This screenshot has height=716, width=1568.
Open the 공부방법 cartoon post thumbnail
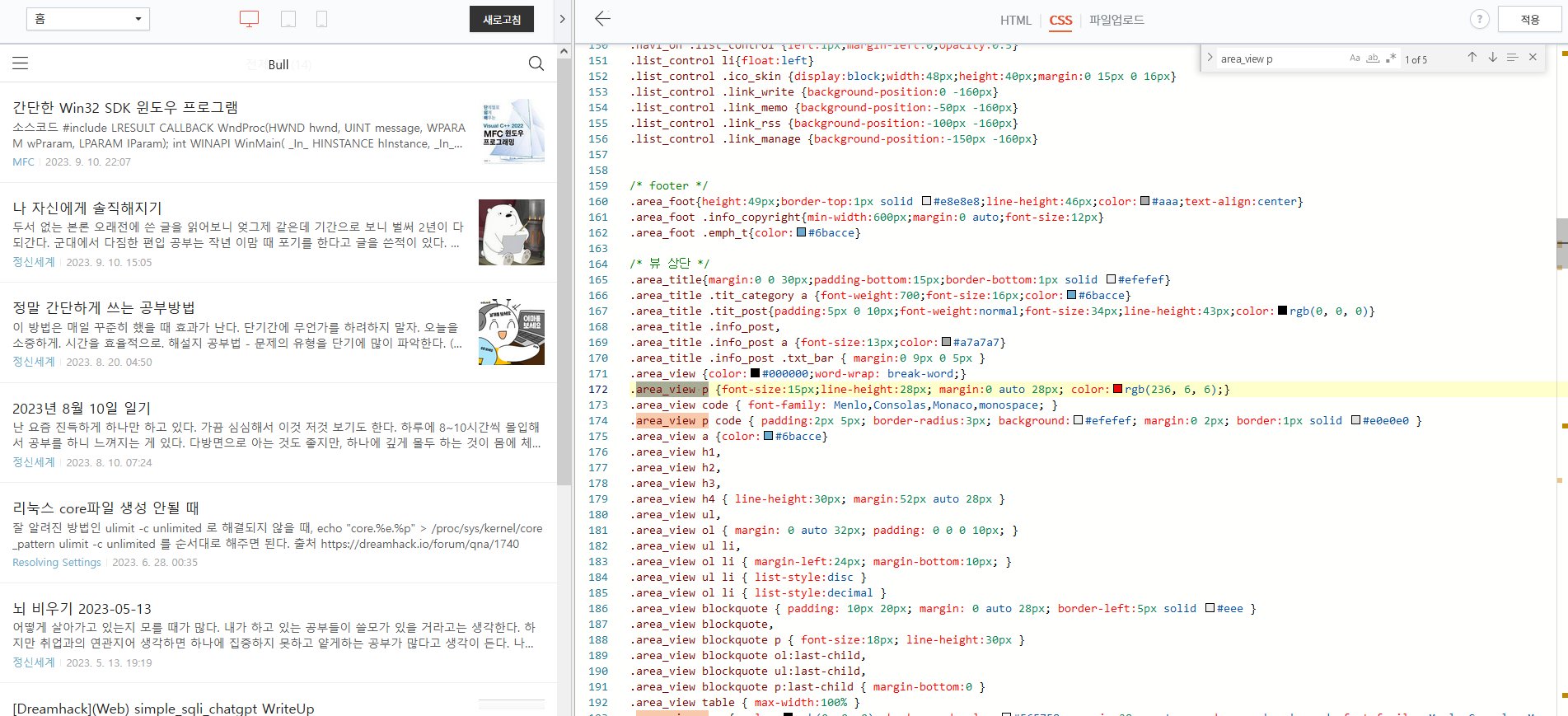coord(512,332)
